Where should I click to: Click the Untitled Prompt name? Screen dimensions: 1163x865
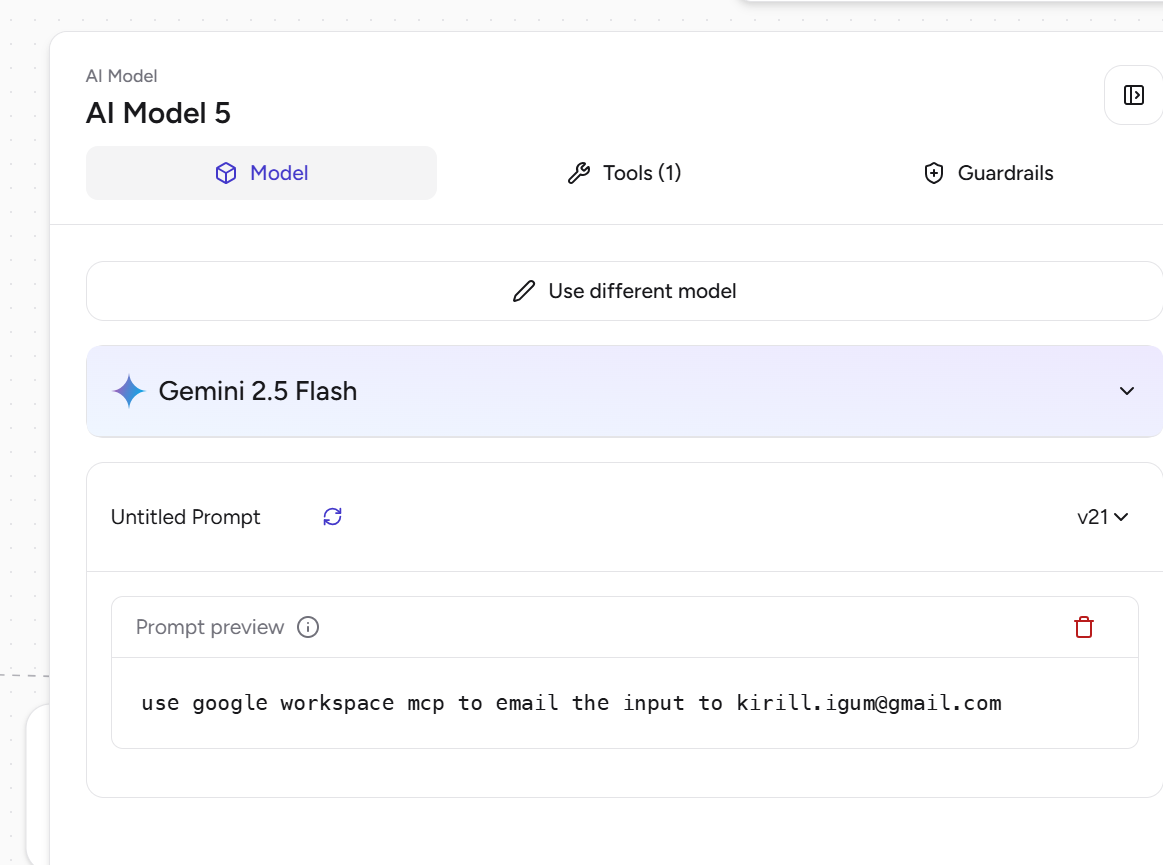tap(185, 517)
